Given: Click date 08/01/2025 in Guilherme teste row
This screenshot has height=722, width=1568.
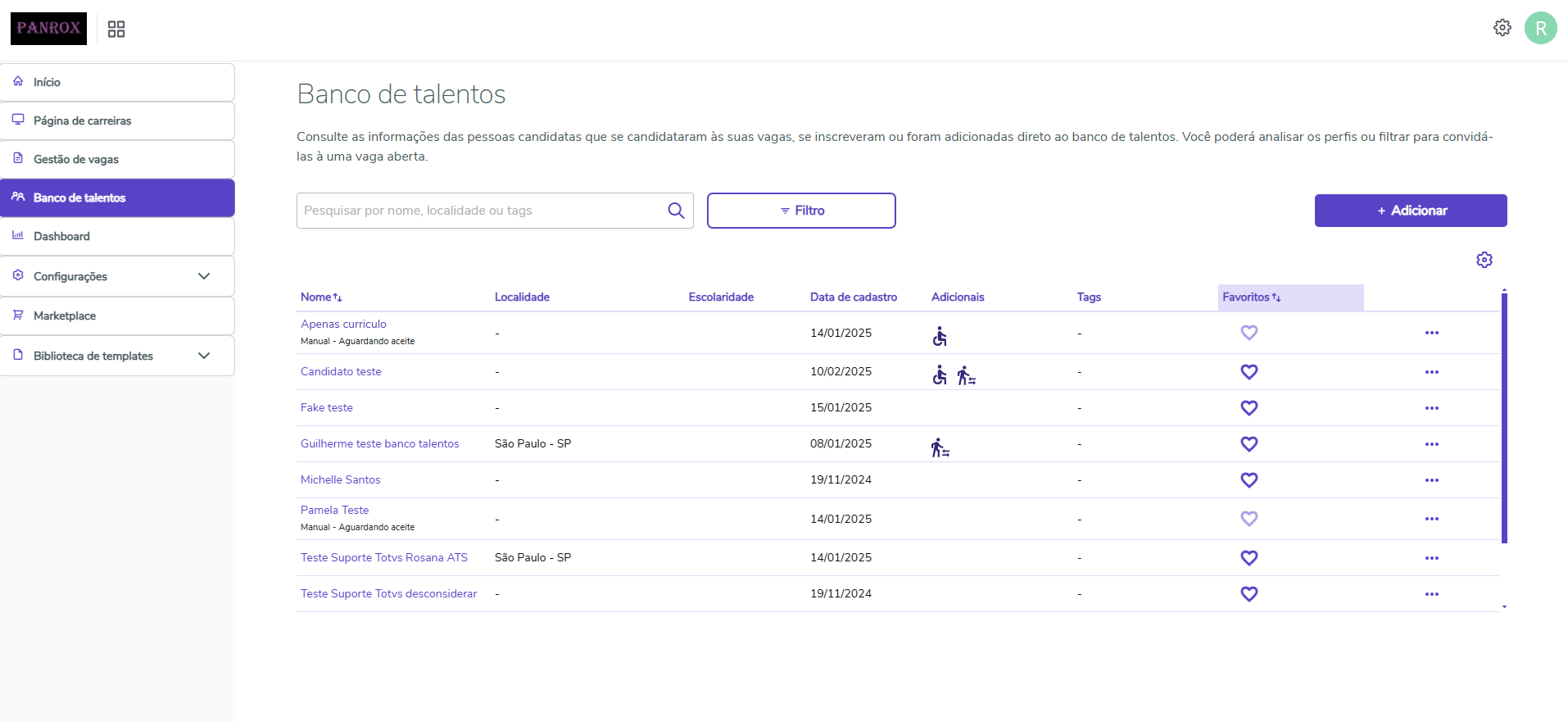Looking at the screenshot, I should 841,443.
